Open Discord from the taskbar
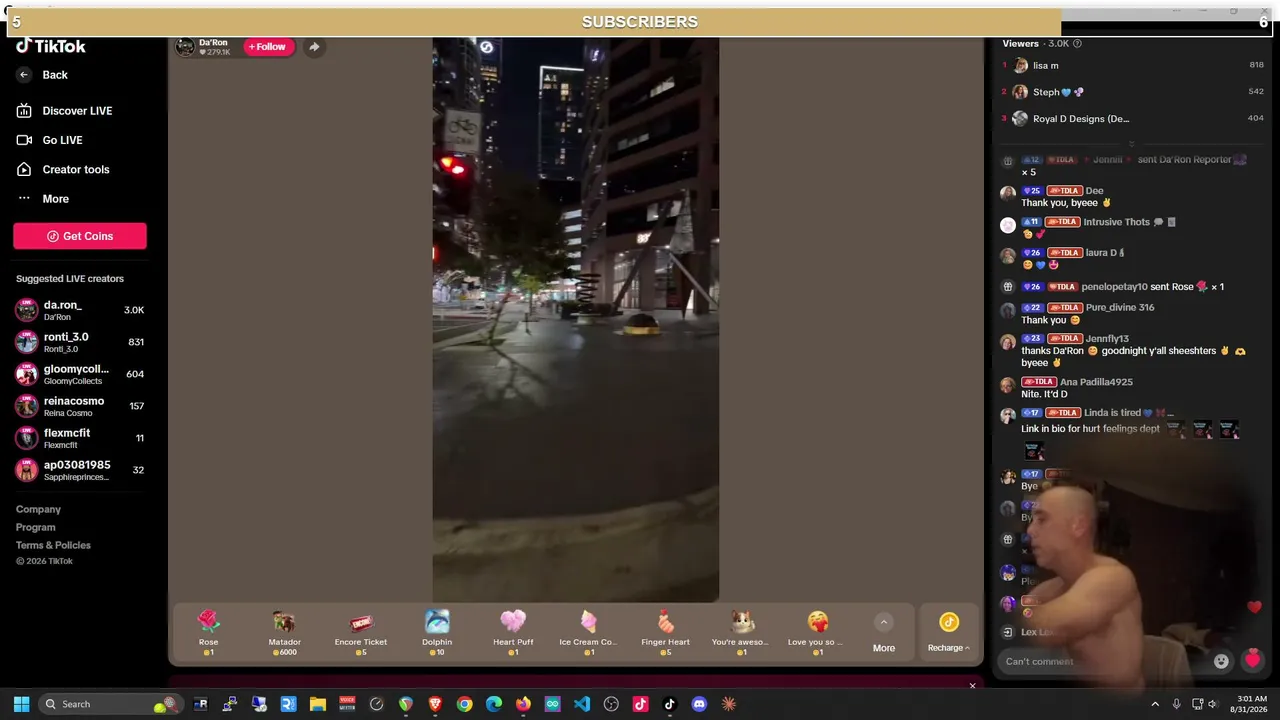The image size is (1280, 720). point(699,704)
